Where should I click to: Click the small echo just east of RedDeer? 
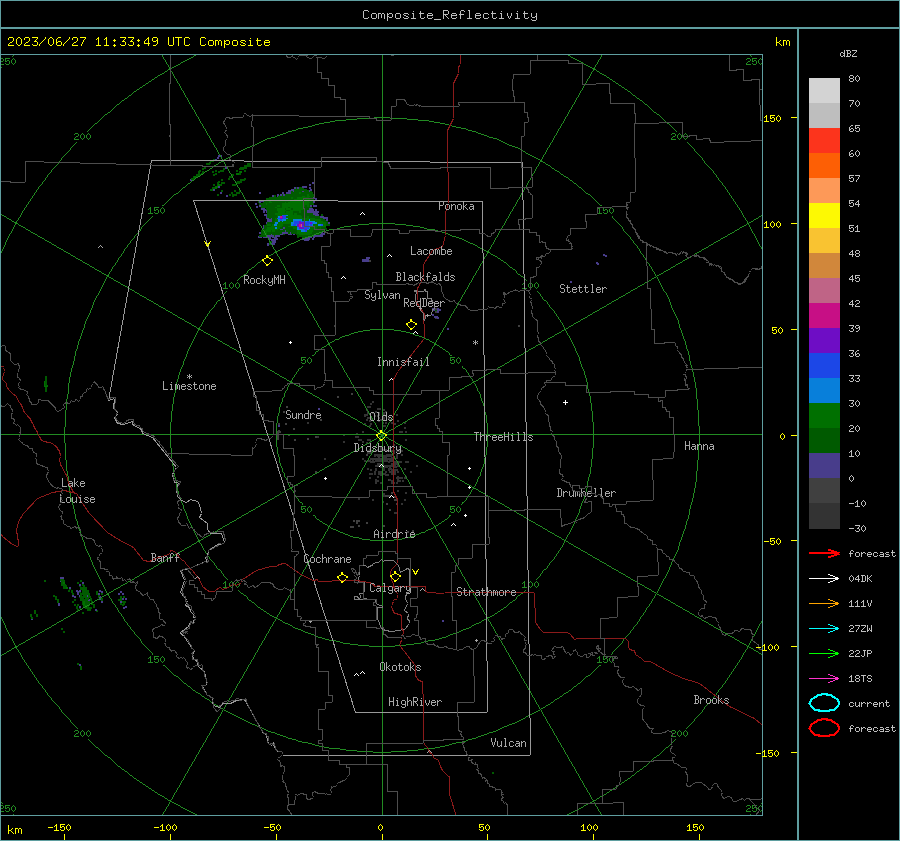tap(436, 313)
